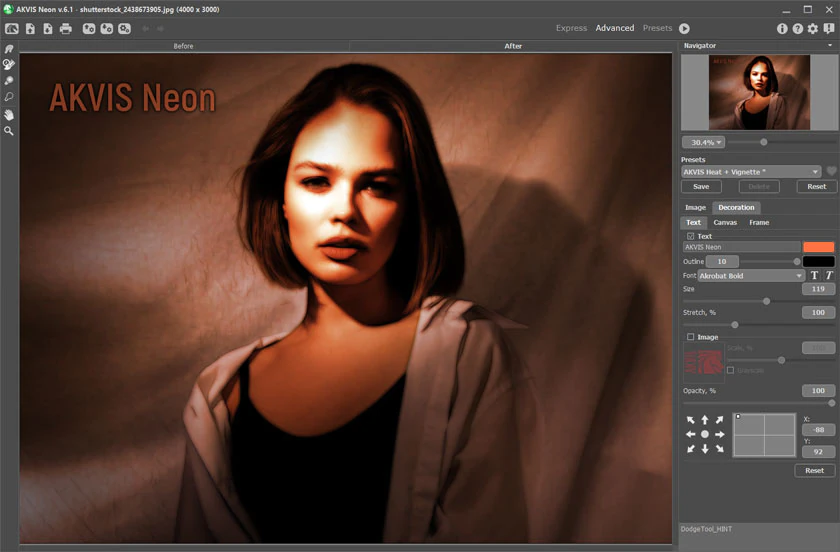
Task: Select the History Brush tool
Action: (9, 64)
